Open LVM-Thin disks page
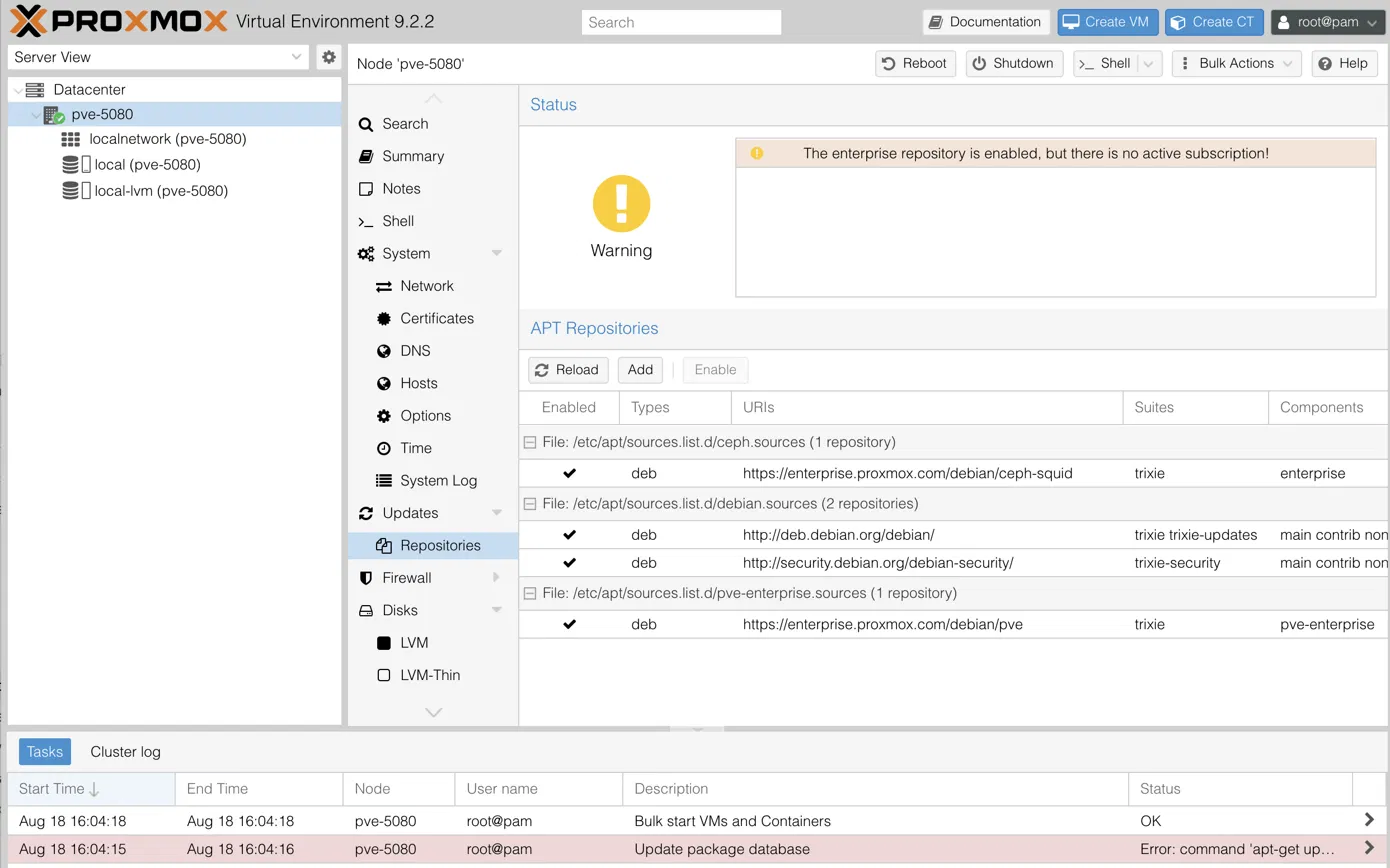Viewport: 1390px width, 868px height. tap(432, 675)
